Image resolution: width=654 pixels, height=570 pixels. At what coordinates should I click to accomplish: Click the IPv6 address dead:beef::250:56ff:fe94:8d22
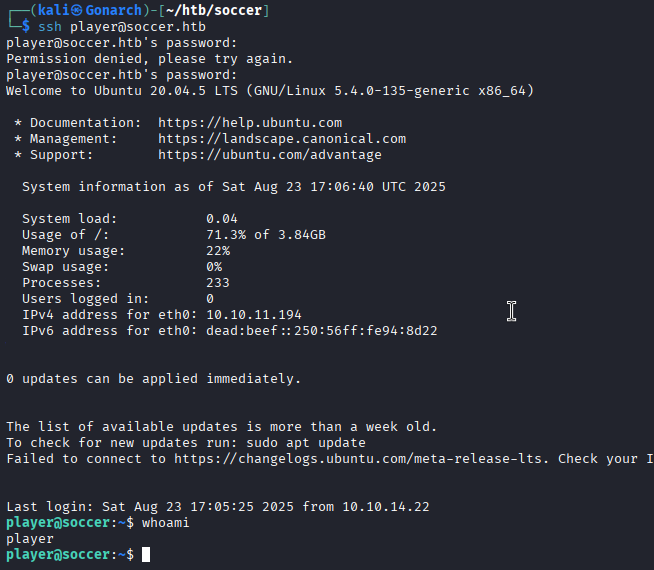coord(322,330)
